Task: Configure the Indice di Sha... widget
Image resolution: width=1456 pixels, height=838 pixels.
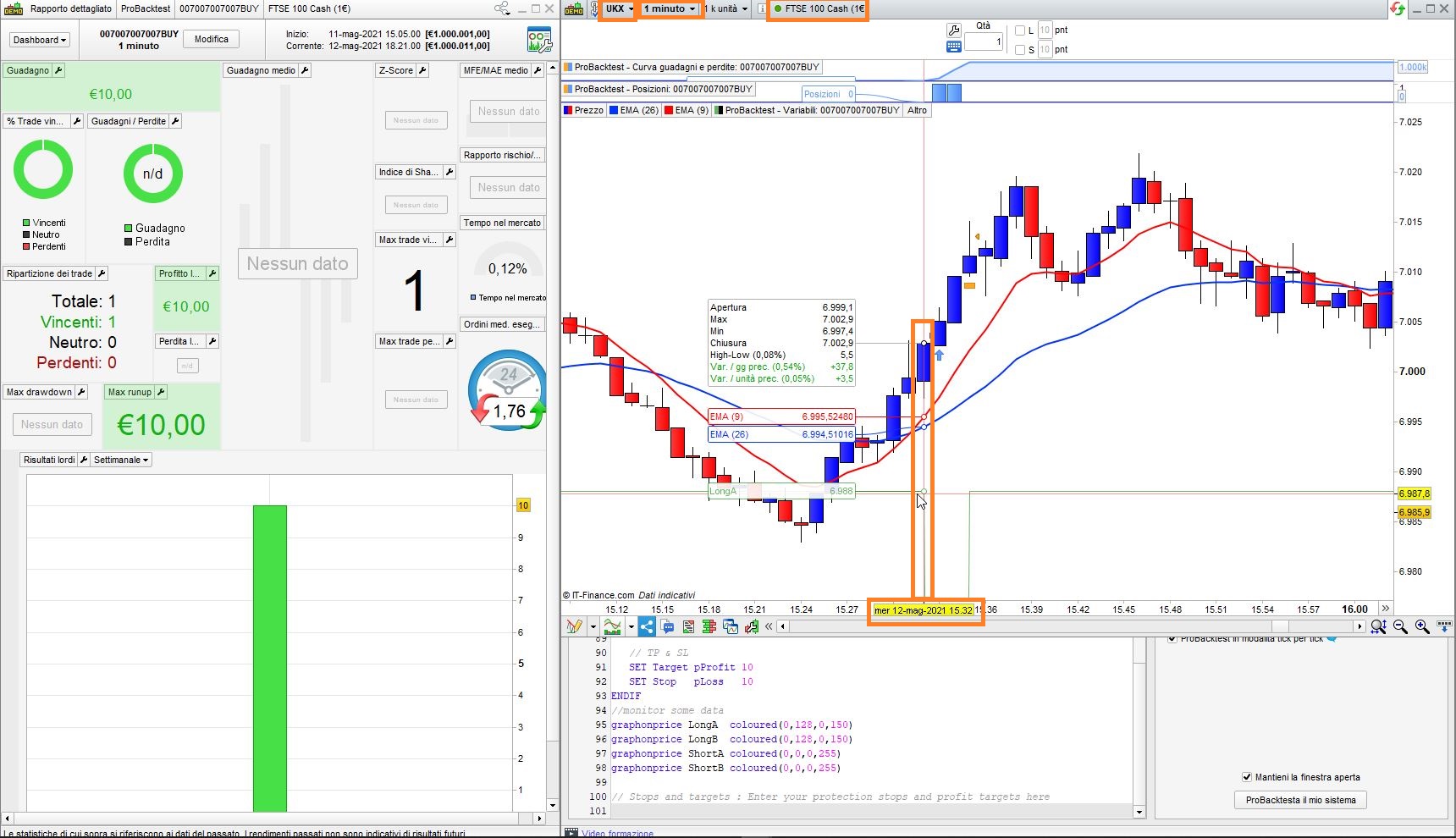Action: (449, 172)
